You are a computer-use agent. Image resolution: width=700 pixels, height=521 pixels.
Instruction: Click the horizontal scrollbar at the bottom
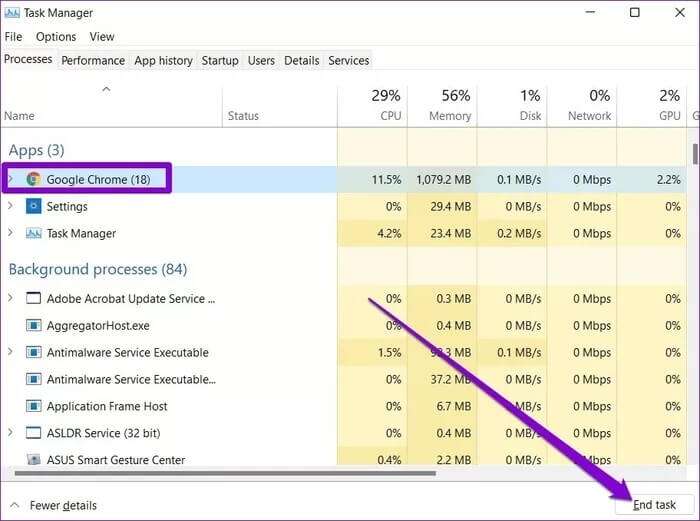click(220, 473)
